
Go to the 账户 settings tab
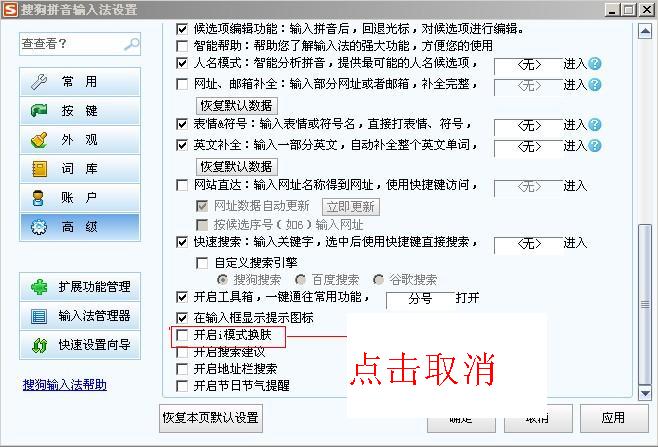80,198
